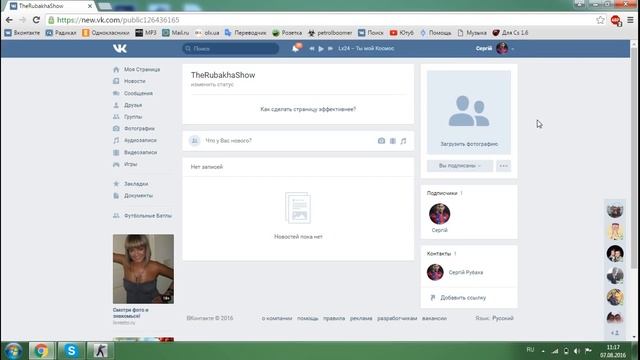Click the red adblock extension icon
This screenshot has height=360, width=640.
tap(616, 20)
